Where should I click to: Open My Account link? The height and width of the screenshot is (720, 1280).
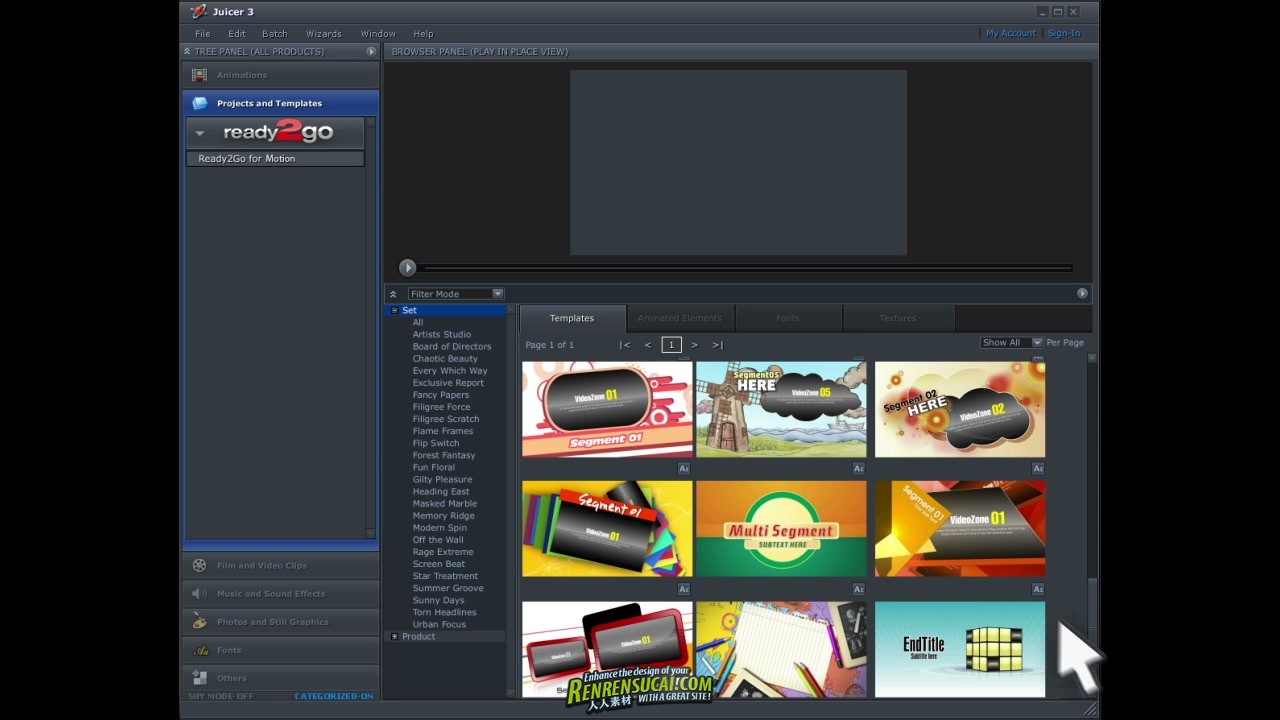click(x=1010, y=33)
